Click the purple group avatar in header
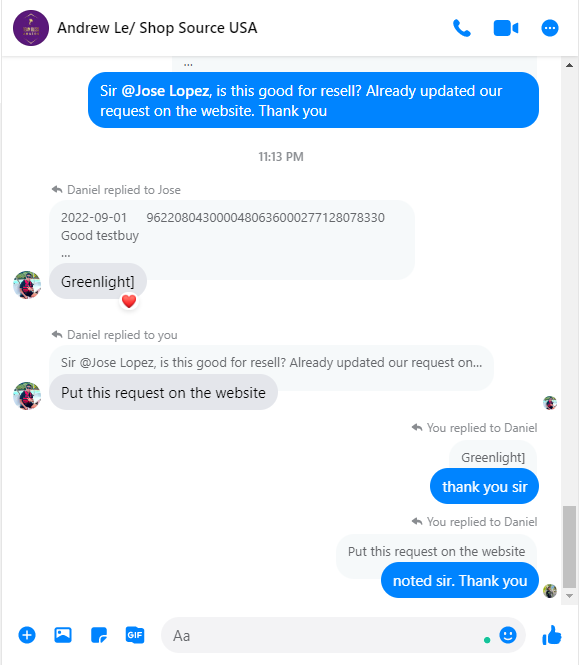Viewport: 580px width, 665px height. [x=31, y=28]
